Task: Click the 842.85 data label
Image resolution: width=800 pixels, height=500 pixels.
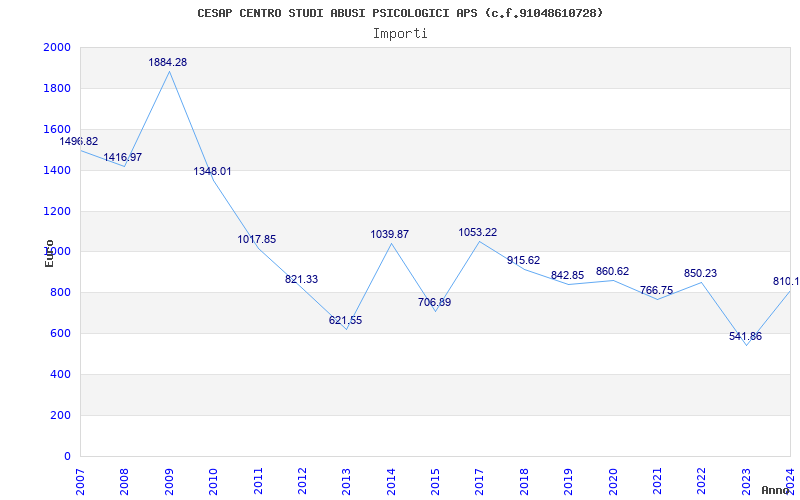Action: (x=567, y=276)
